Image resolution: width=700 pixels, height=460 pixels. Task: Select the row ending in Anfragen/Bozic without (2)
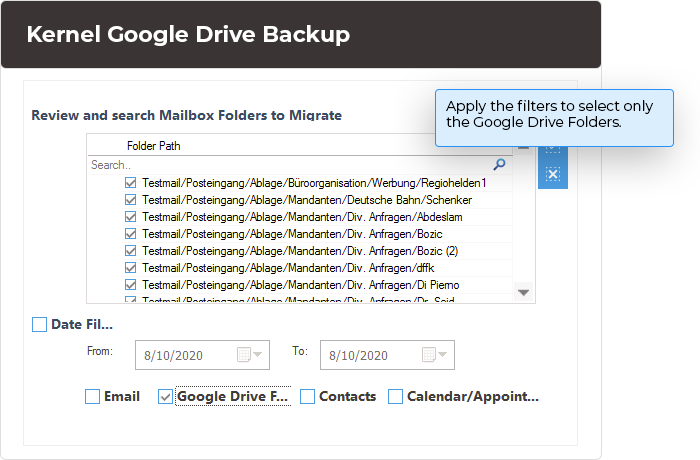(292, 234)
